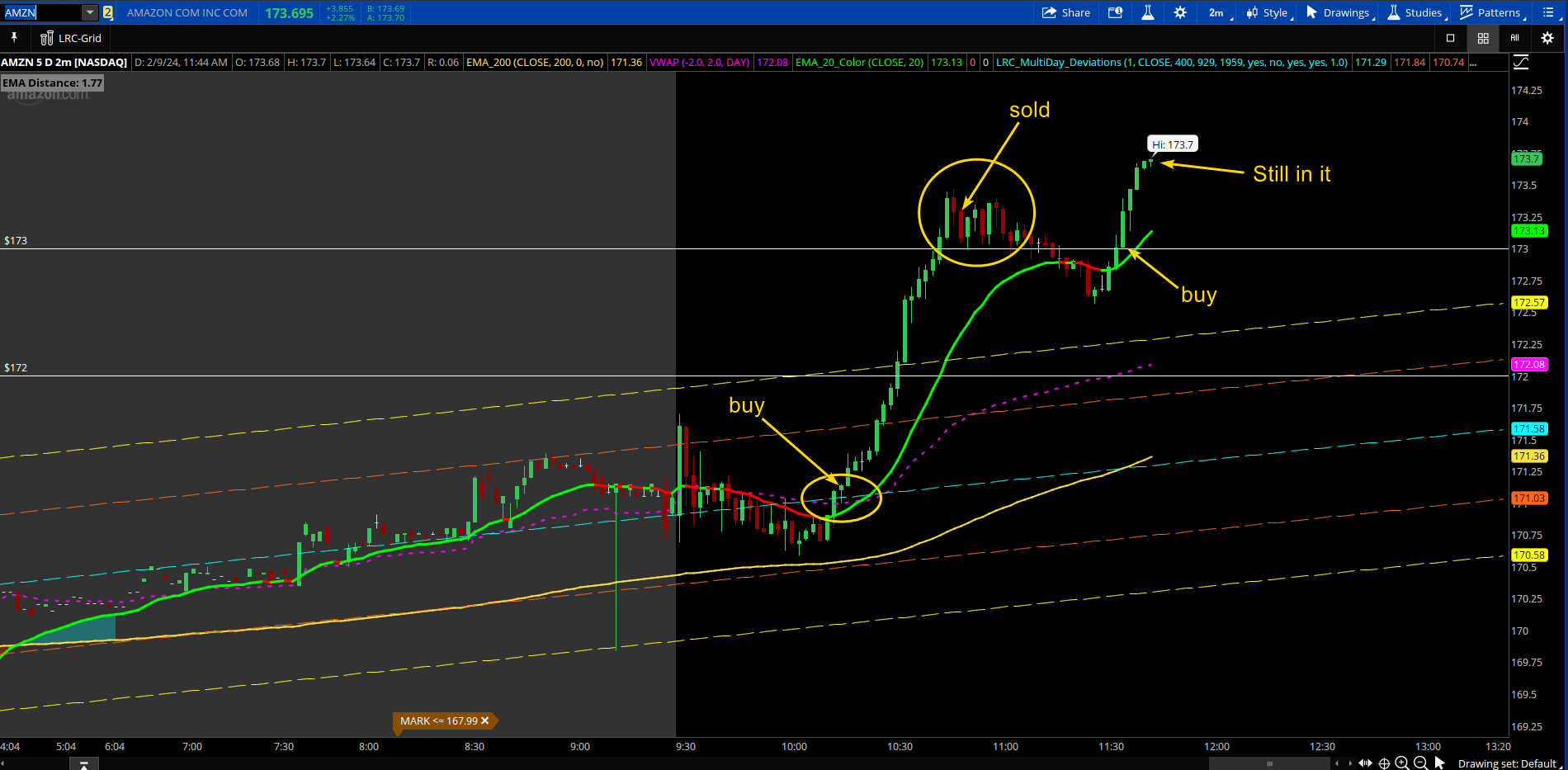Switch to single chart cell layout
Image resolution: width=1568 pixels, height=770 pixels.
pos(1450,38)
